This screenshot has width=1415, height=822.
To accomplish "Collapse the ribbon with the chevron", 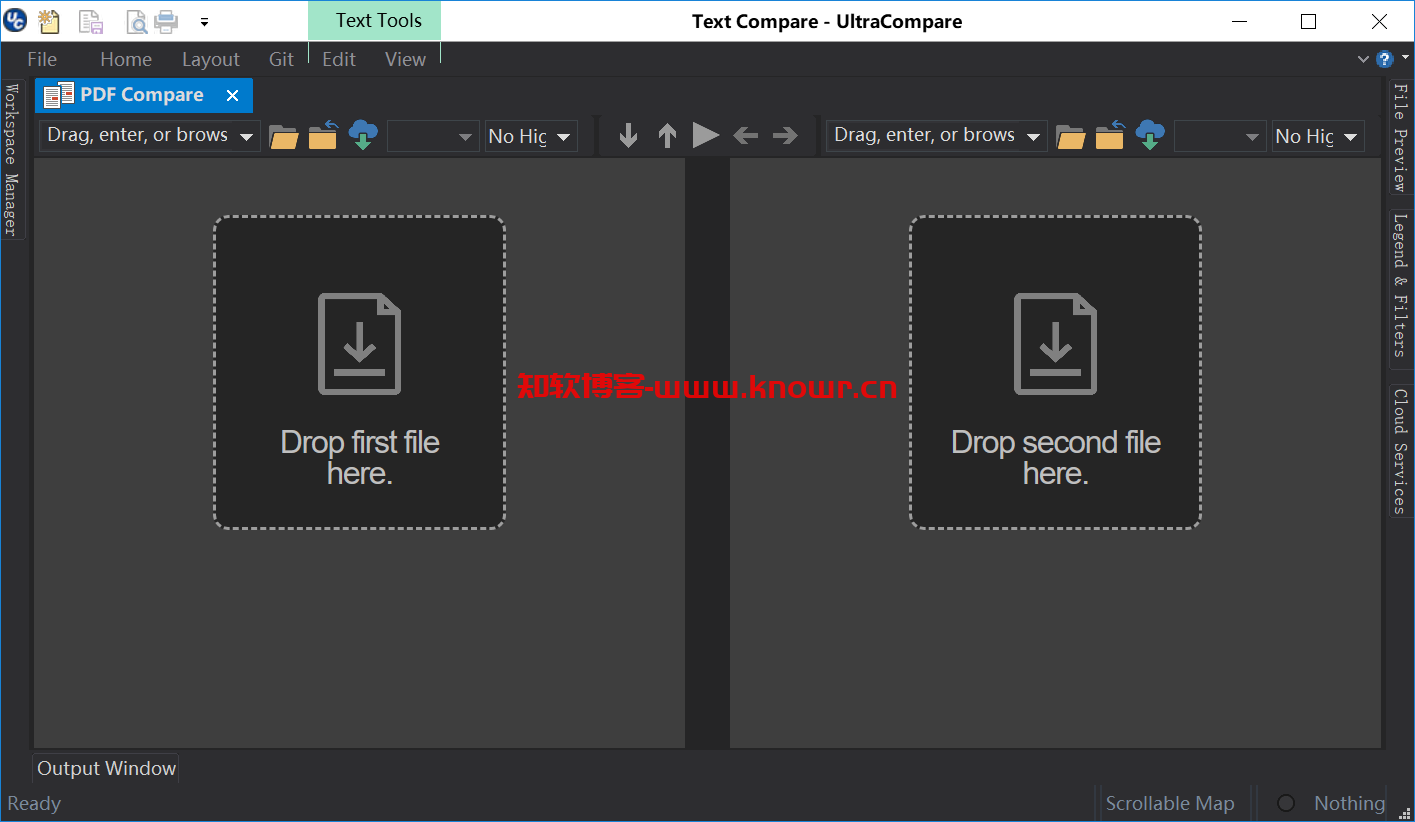I will 1363,59.
